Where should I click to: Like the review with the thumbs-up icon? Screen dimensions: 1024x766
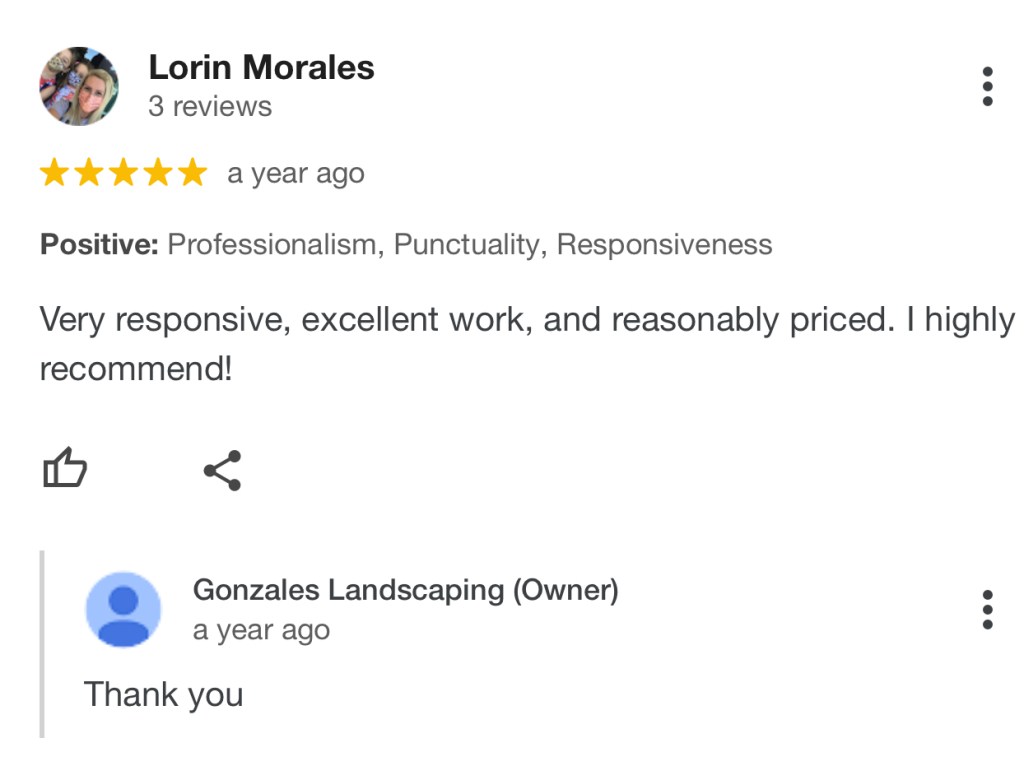[65, 469]
